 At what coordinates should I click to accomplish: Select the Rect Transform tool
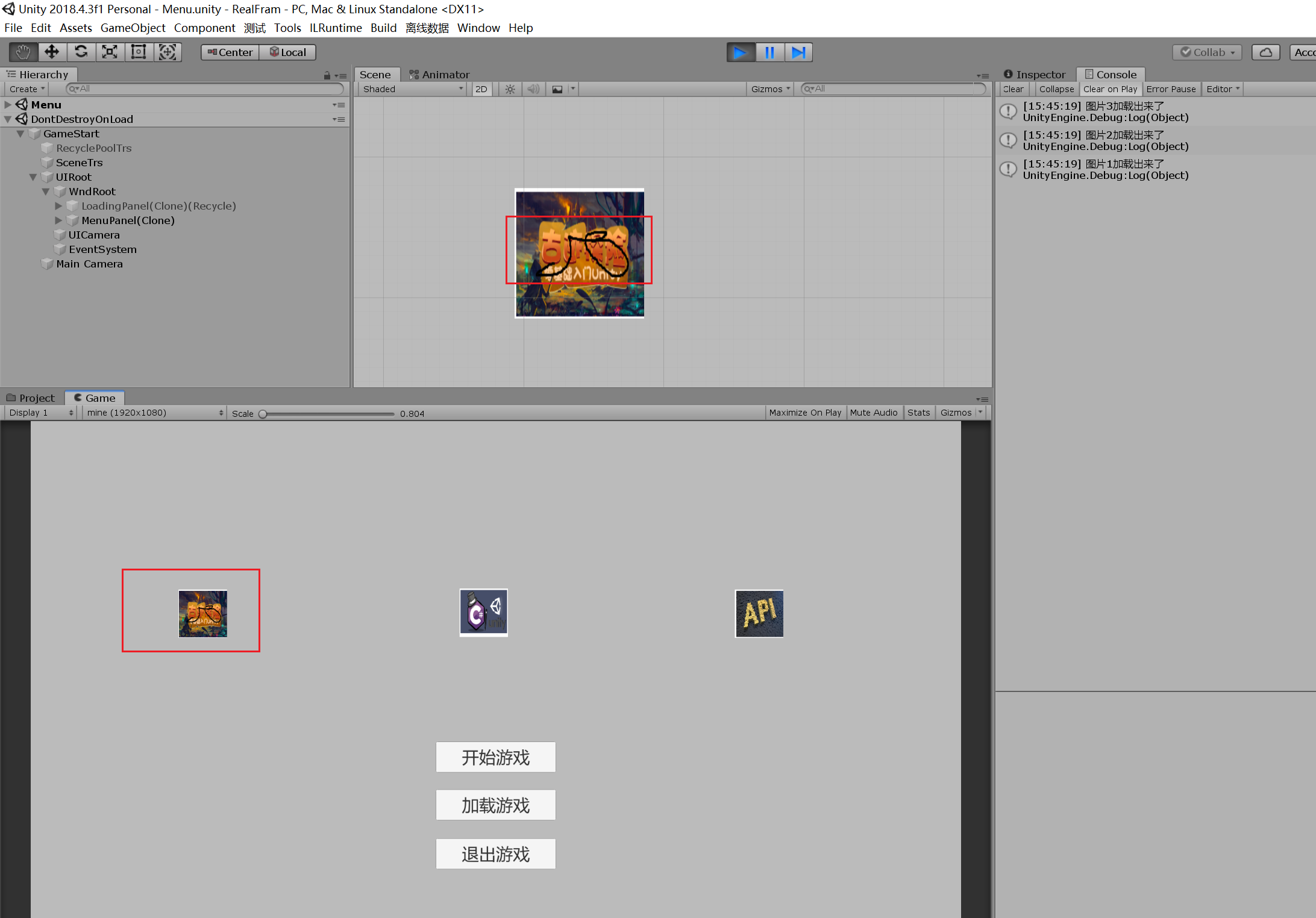coord(139,52)
